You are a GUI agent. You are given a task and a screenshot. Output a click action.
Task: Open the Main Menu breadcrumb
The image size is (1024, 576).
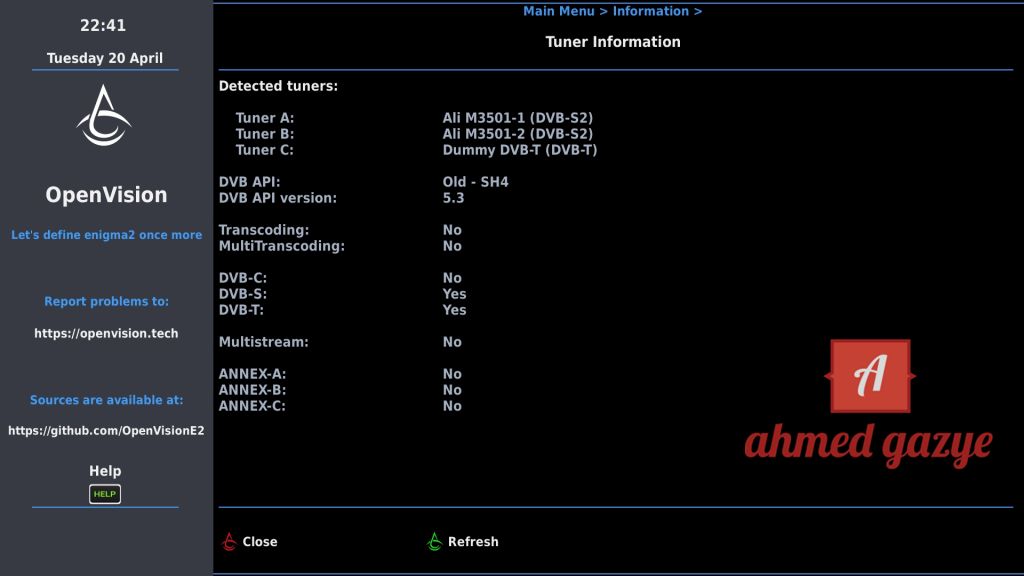point(558,11)
